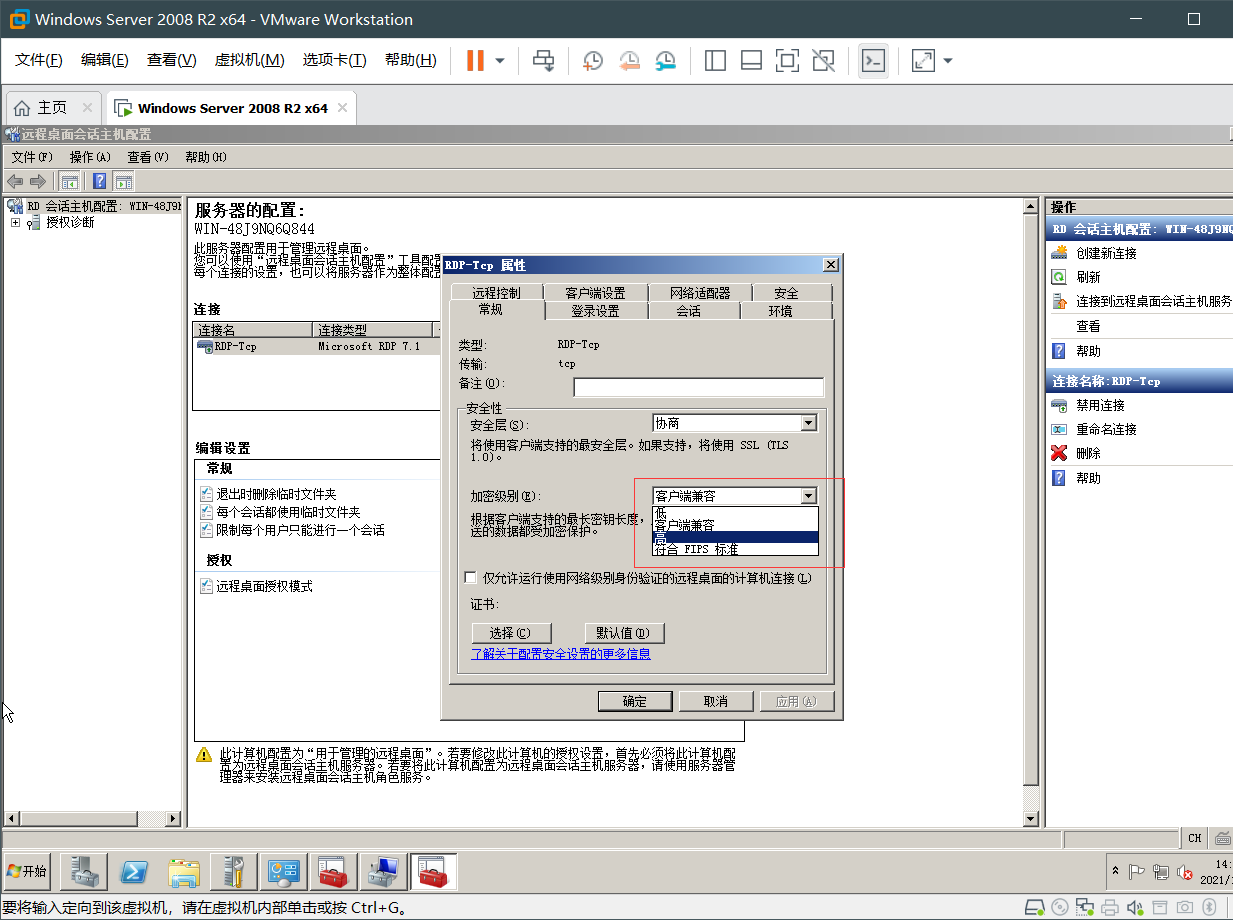1233x920 pixels.
Task: Open the power dropdown arrow next to pause
Action: point(500,61)
